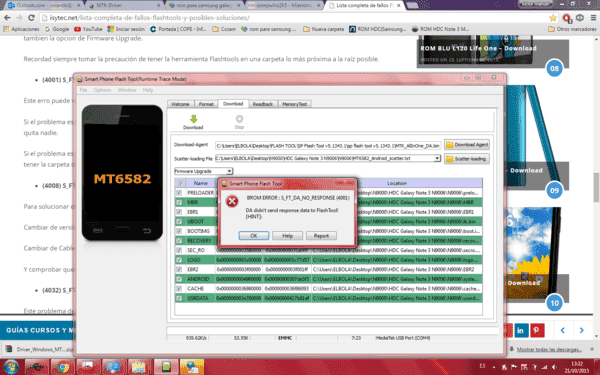Uncheck the LOGO checkbox
The width and height of the screenshot is (600, 375).
click(x=179, y=260)
